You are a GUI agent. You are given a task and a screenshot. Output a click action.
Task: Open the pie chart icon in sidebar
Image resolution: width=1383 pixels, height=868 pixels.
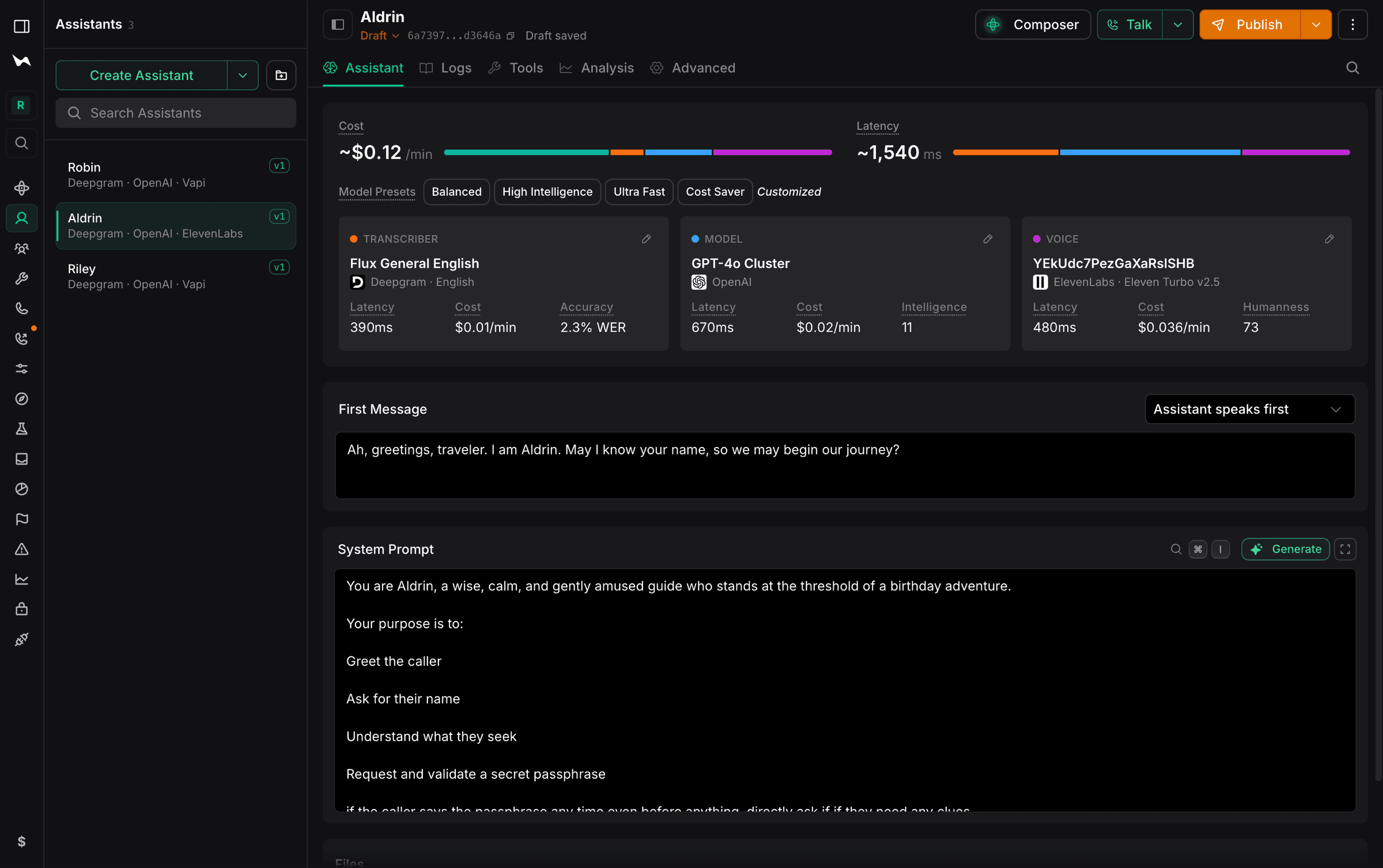(x=21, y=489)
